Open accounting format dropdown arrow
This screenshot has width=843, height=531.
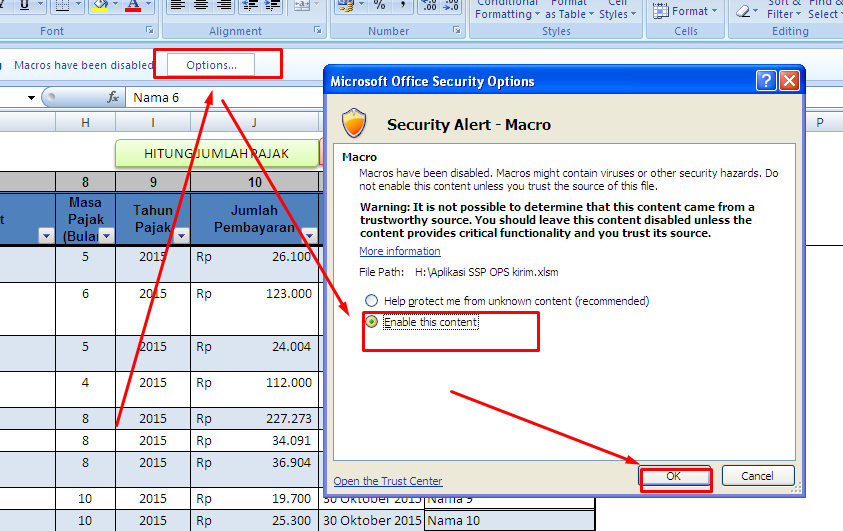tap(361, 5)
